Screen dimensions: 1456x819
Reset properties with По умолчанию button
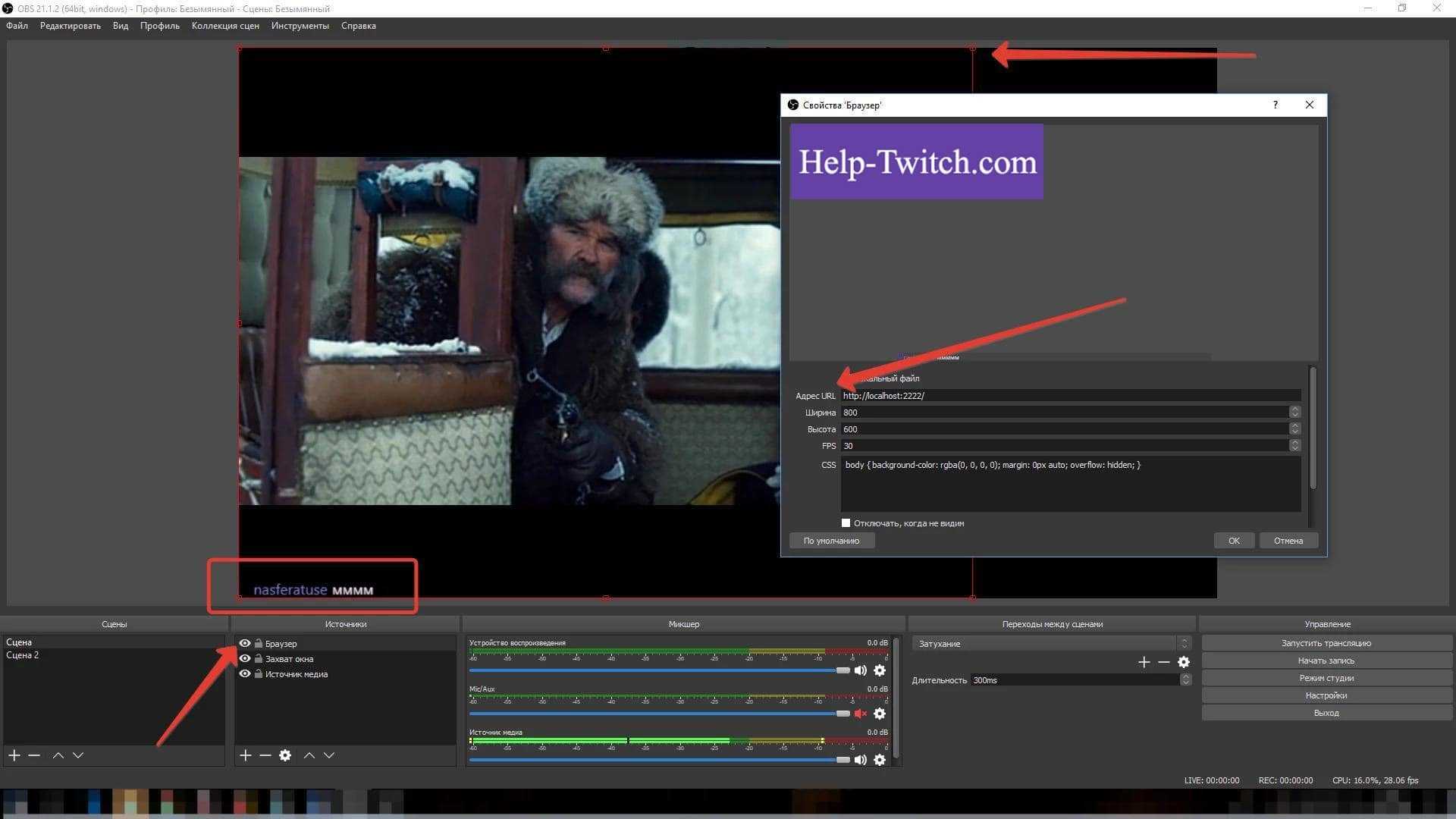point(832,541)
